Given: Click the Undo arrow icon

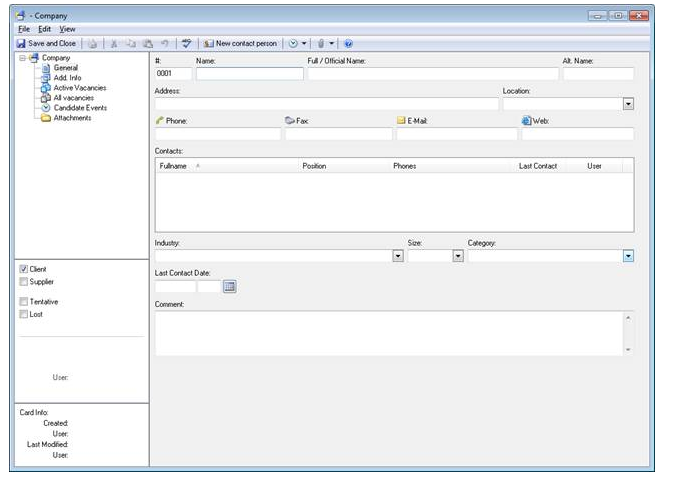Looking at the screenshot, I should (165, 43).
